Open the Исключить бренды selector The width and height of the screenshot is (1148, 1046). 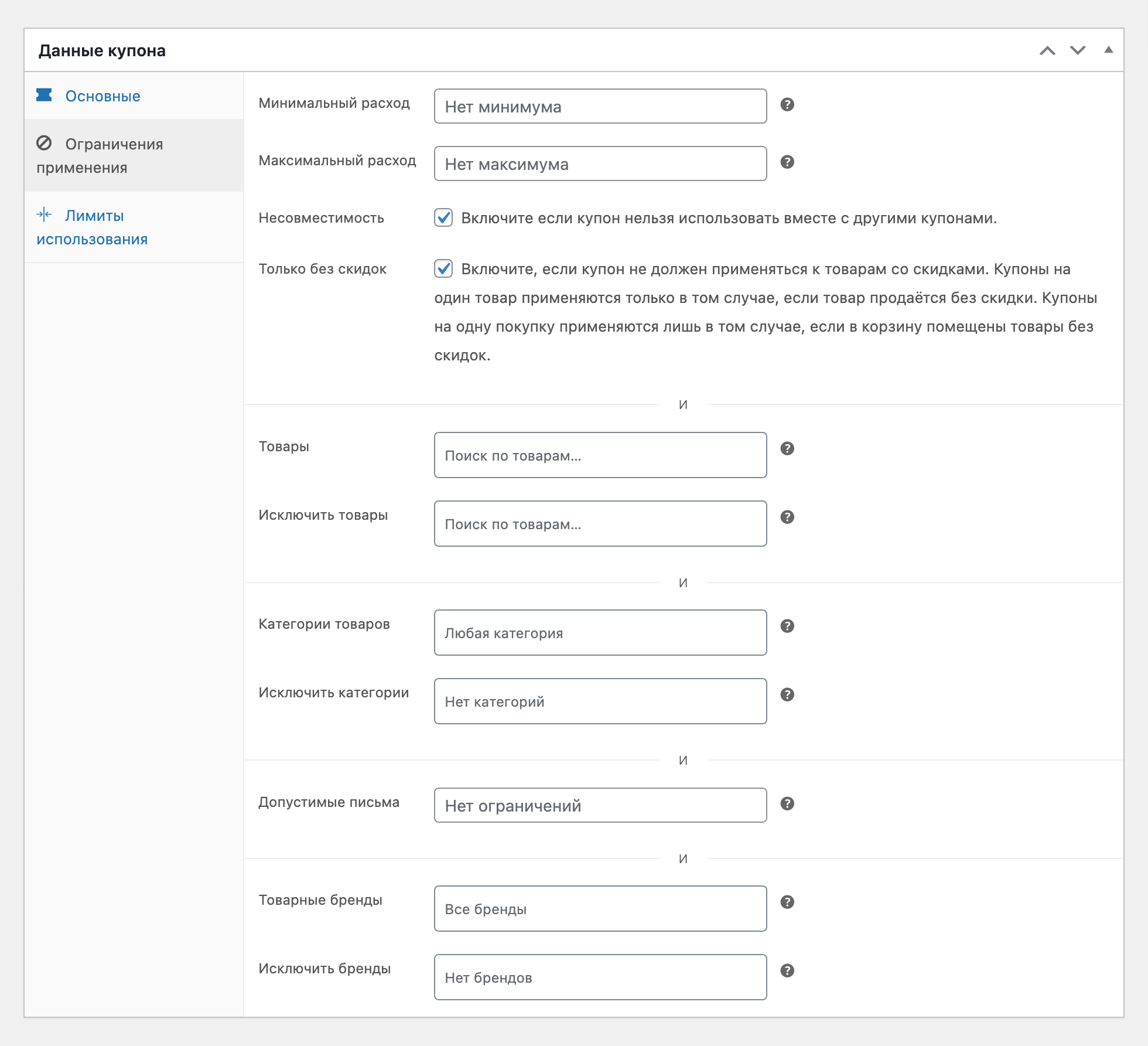click(x=600, y=977)
